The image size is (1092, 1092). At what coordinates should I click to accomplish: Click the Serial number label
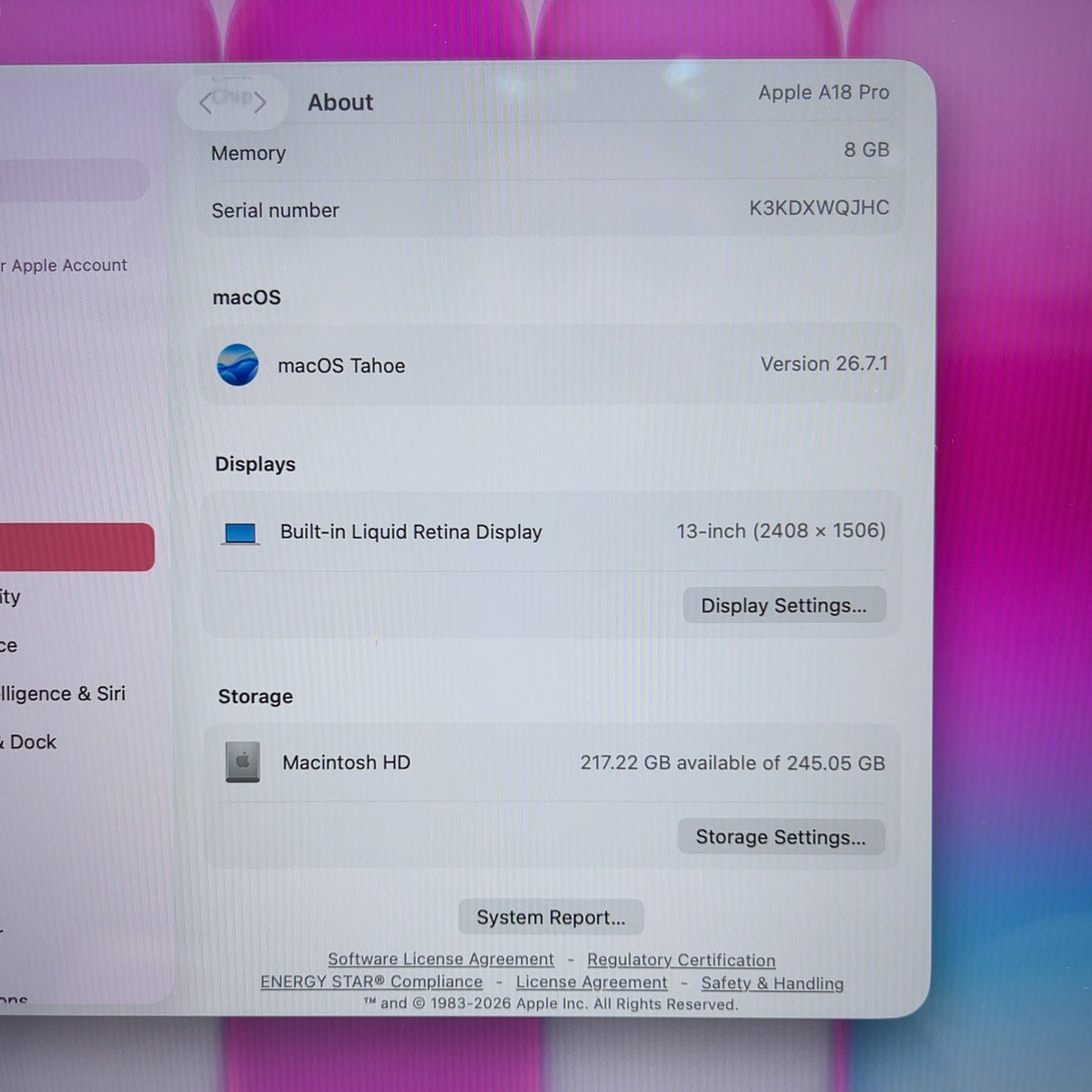coord(276,211)
